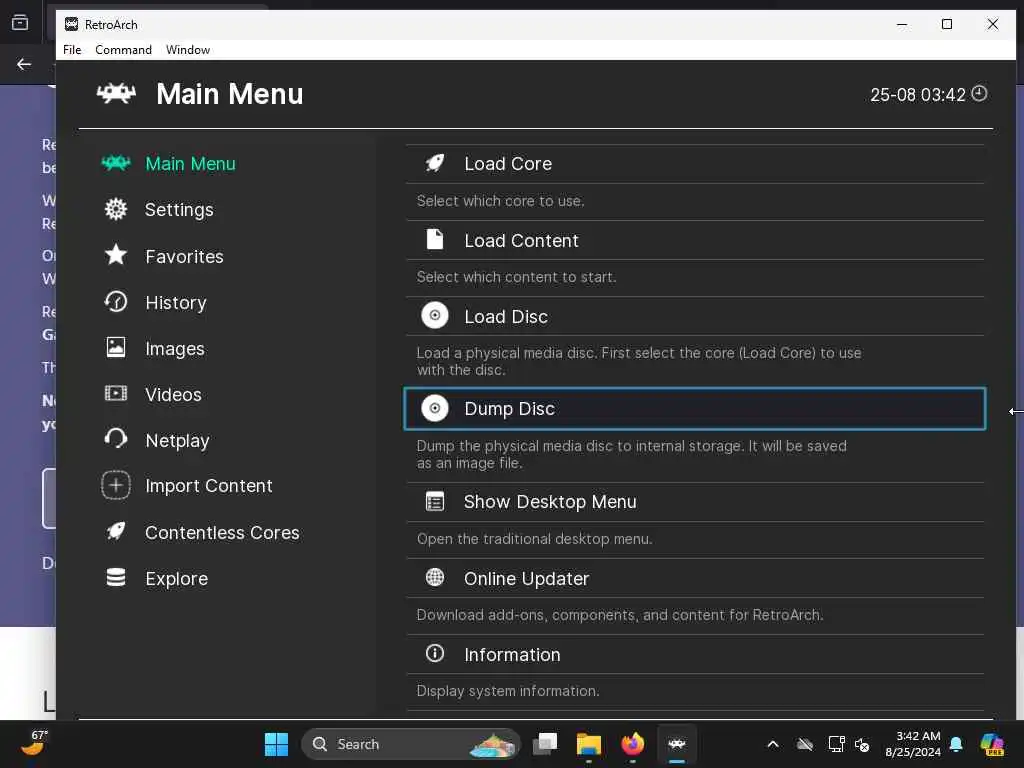Click the Videos film icon
The height and width of the screenshot is (768, 1024).
coord(116,393)
